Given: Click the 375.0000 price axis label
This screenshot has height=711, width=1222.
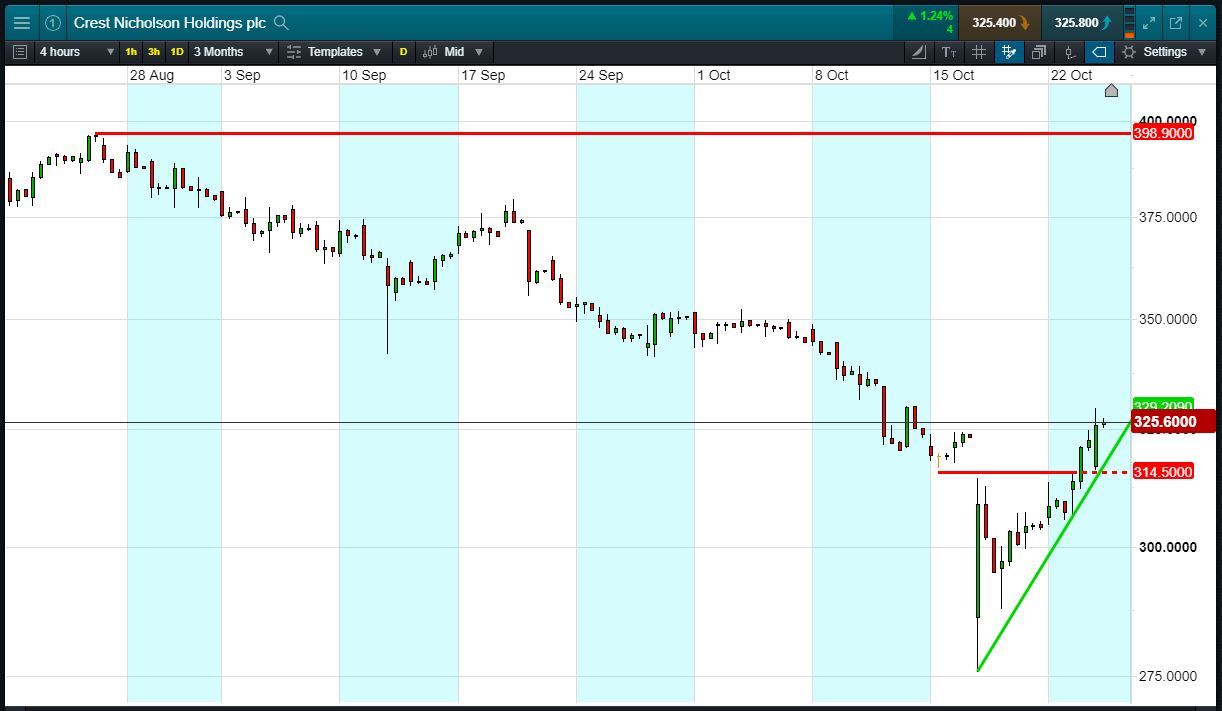Looking at the screenshot, I should coord(1168,217).
